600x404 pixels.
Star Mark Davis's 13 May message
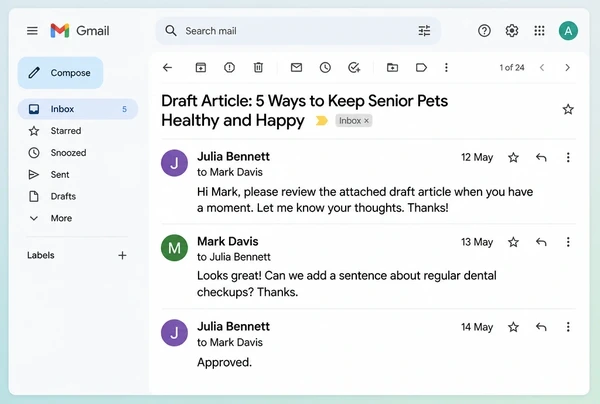513,242
